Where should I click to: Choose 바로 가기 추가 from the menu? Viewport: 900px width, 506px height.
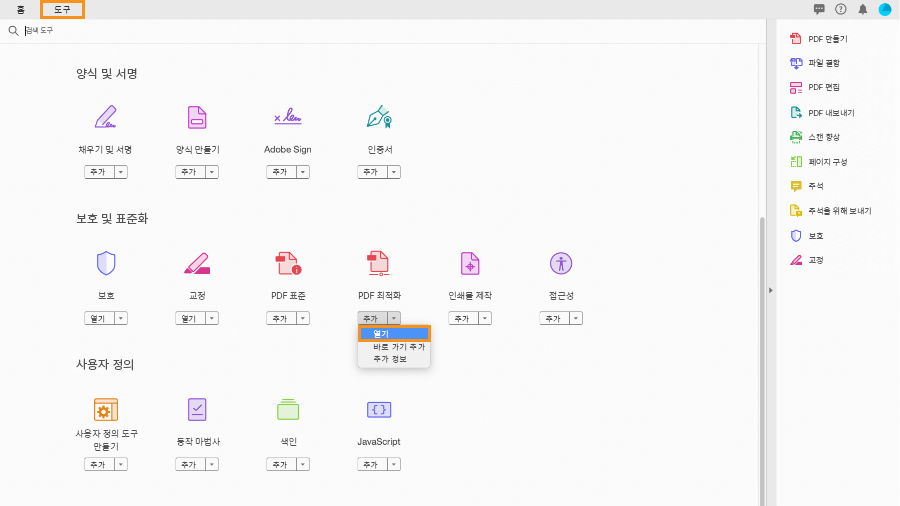pyautogui.click(x=398, y=346)
